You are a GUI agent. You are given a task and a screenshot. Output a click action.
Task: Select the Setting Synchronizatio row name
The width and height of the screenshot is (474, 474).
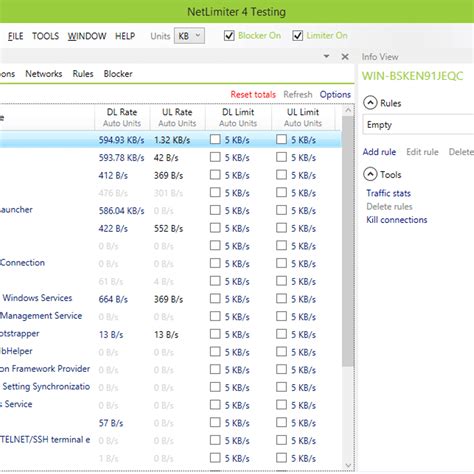(46, 387)
